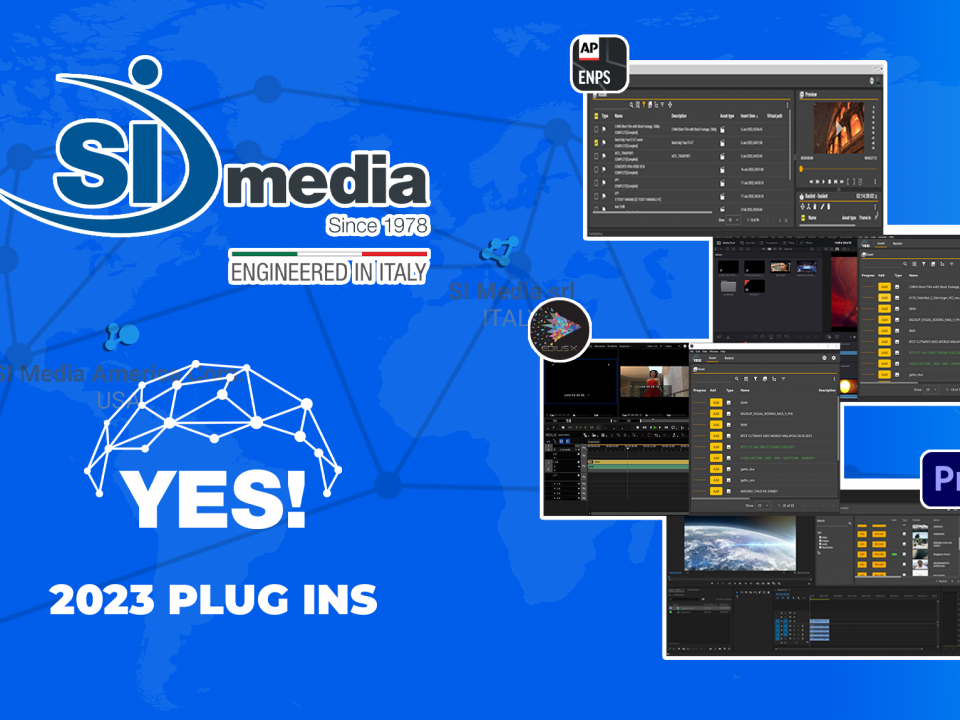
Task: Click tree view icon in ENPS Asset toolbar
Action: coord(656,105)
